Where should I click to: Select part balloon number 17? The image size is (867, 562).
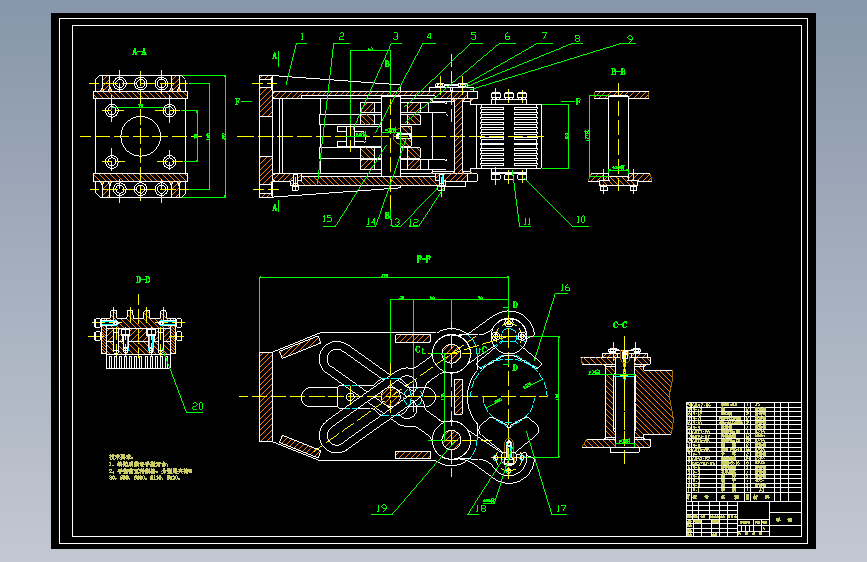[x=561, y=508]
